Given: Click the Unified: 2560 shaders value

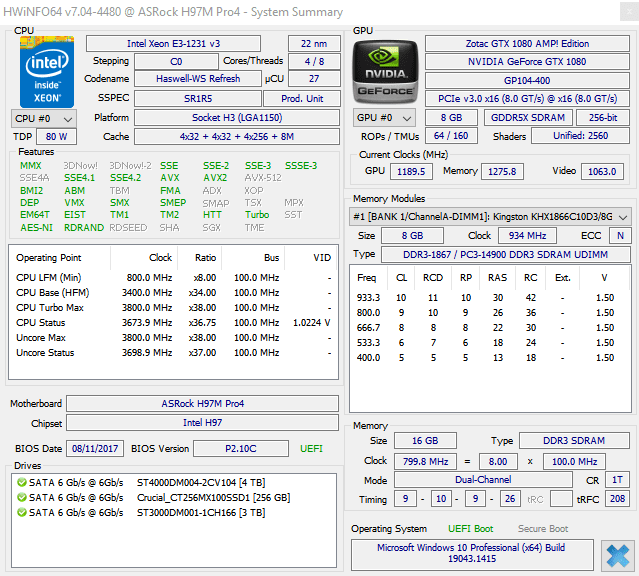Looking at the screenshot, I should [580, 136].
